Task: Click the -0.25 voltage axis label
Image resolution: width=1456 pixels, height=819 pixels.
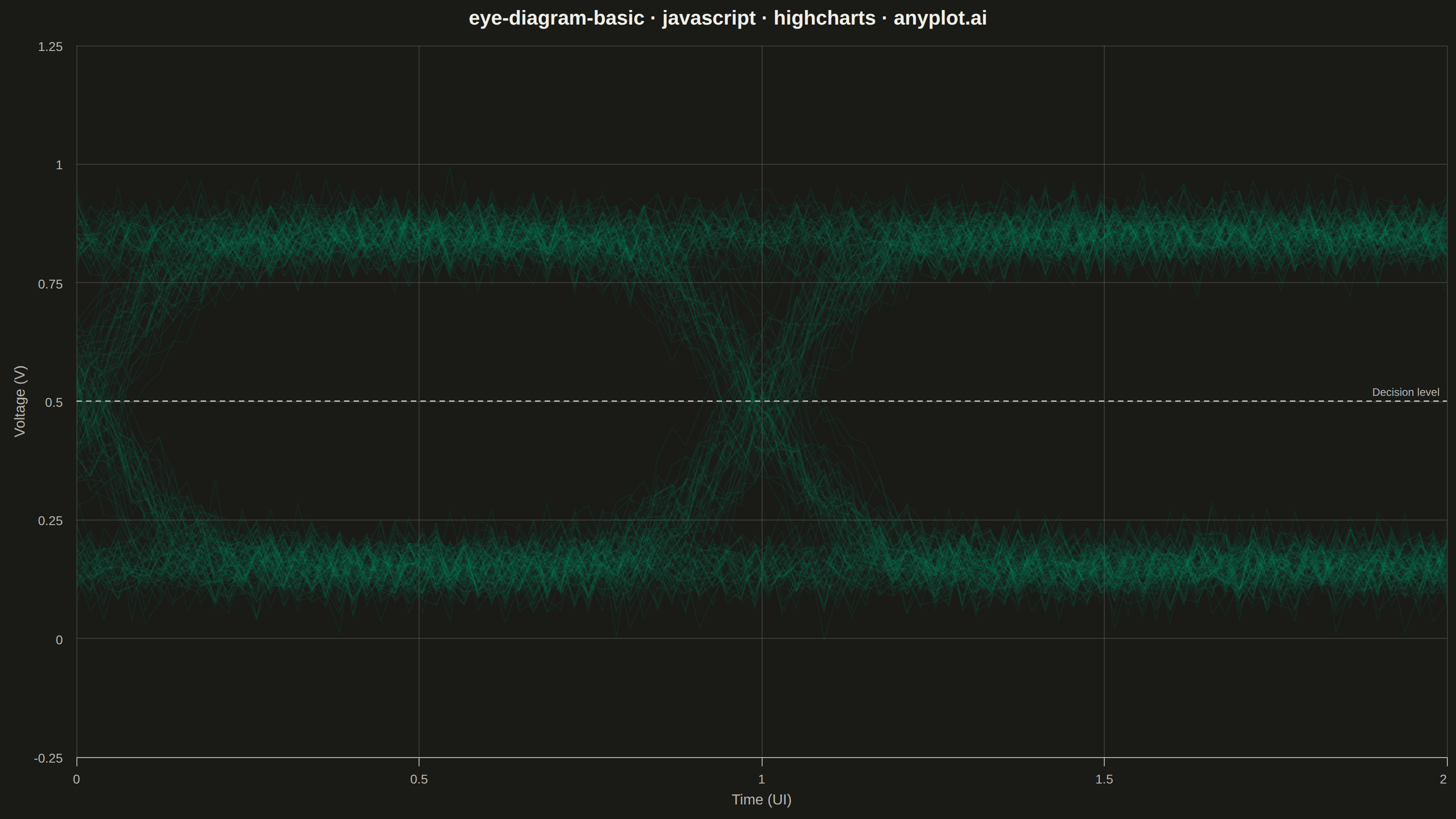Action: pyautogui.click(x=49, y=758)
